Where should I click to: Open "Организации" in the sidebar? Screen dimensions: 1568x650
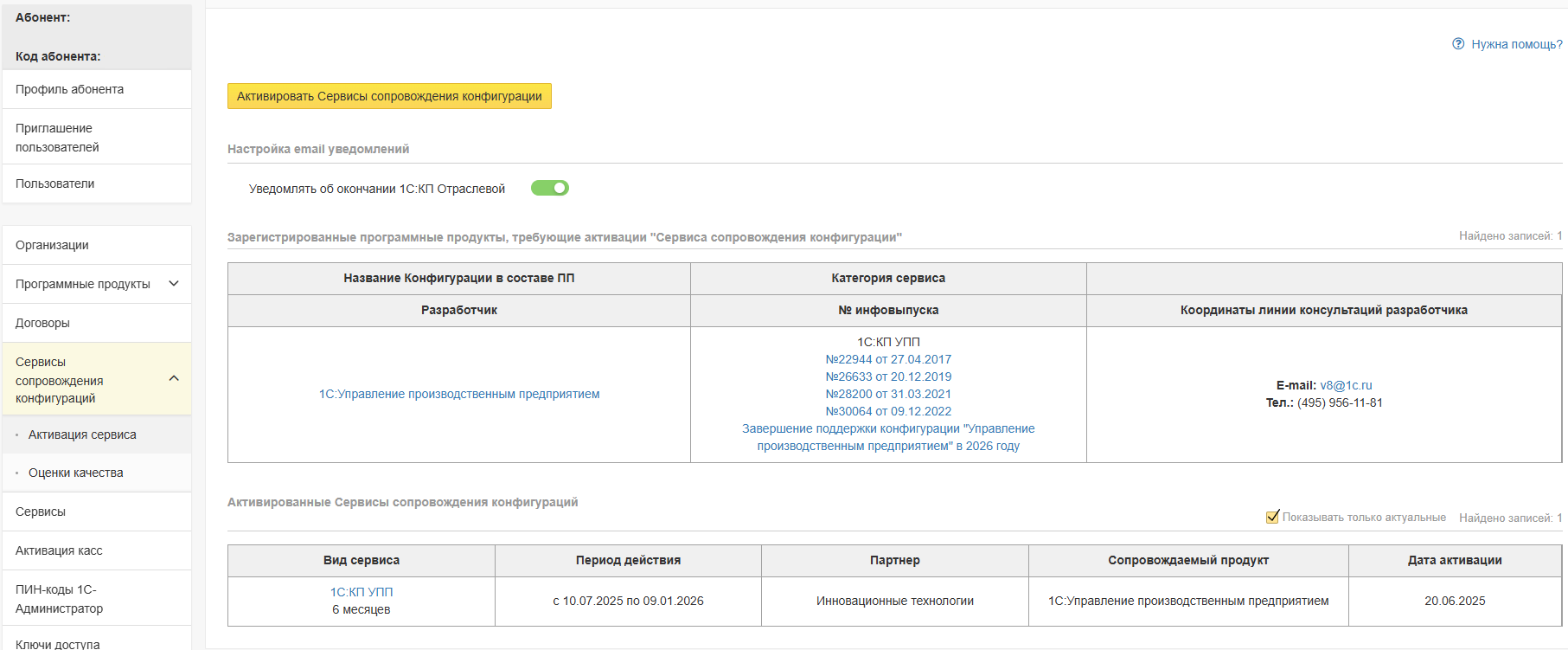97,245
